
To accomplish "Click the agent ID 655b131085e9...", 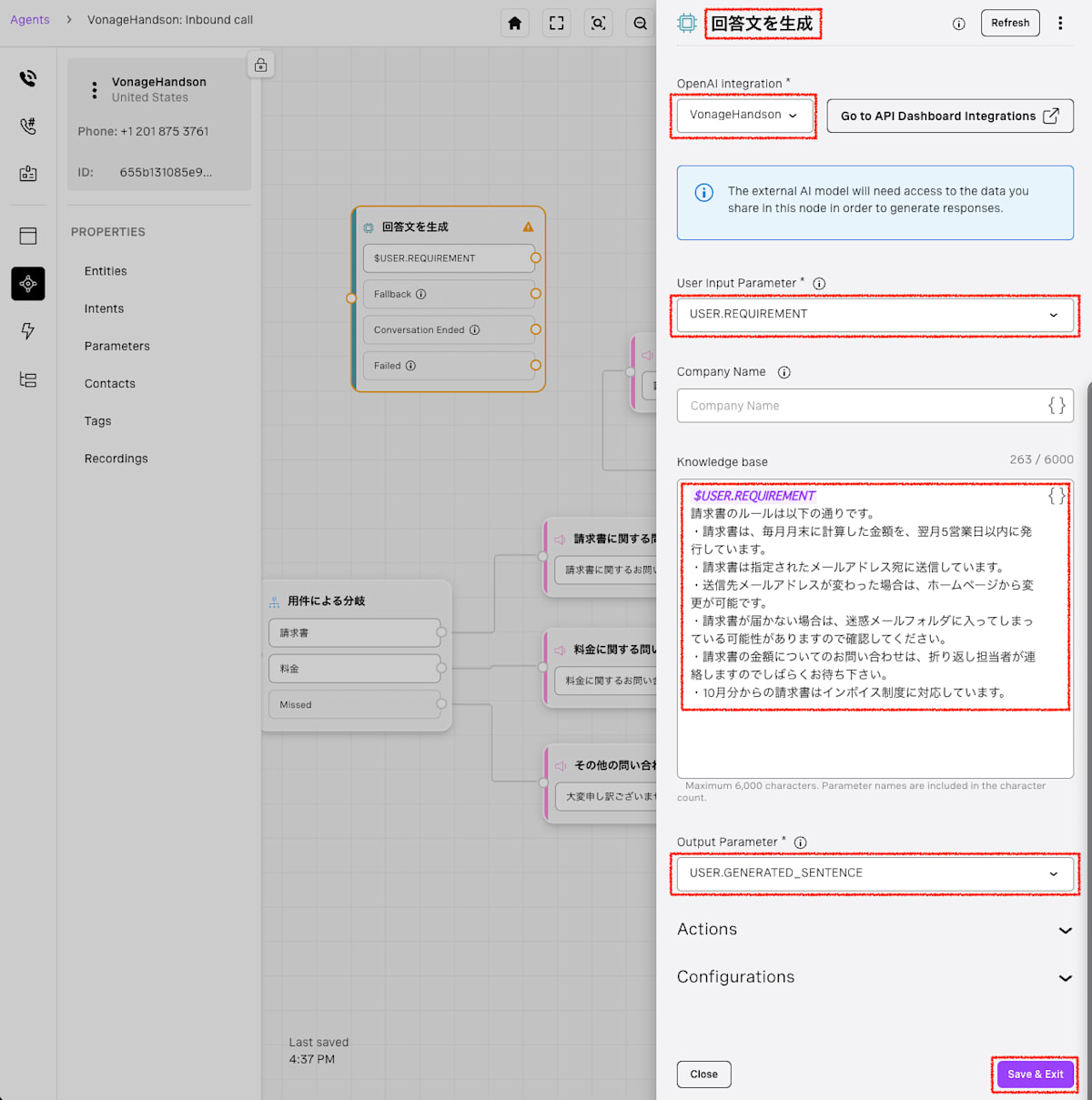I will pyautogui.click(x=166, y=172).
